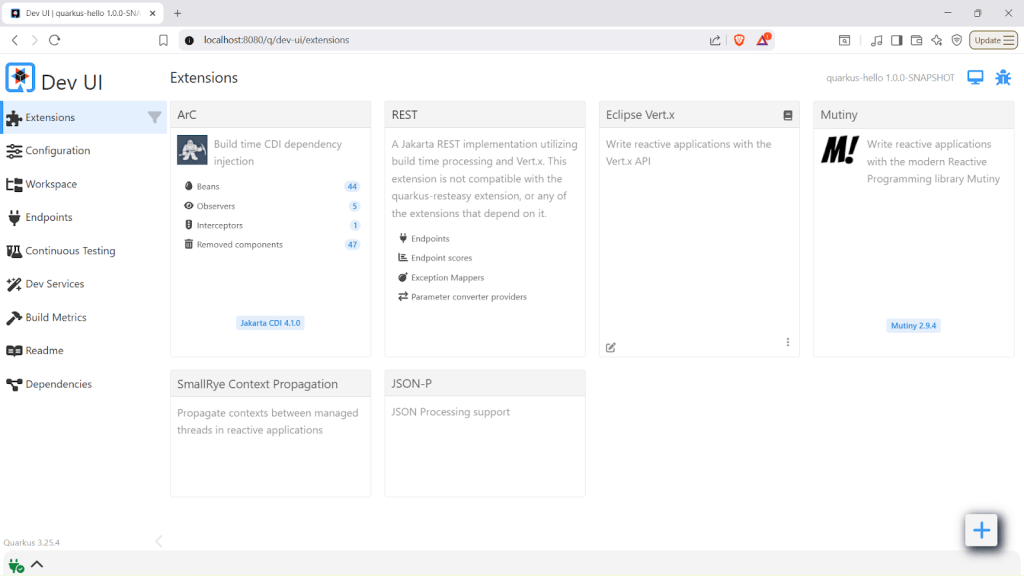The height and width of the screenshot is (576, 1024).
Task: Click the Quarkus Dev UI logo
Action: pos(20,78)
